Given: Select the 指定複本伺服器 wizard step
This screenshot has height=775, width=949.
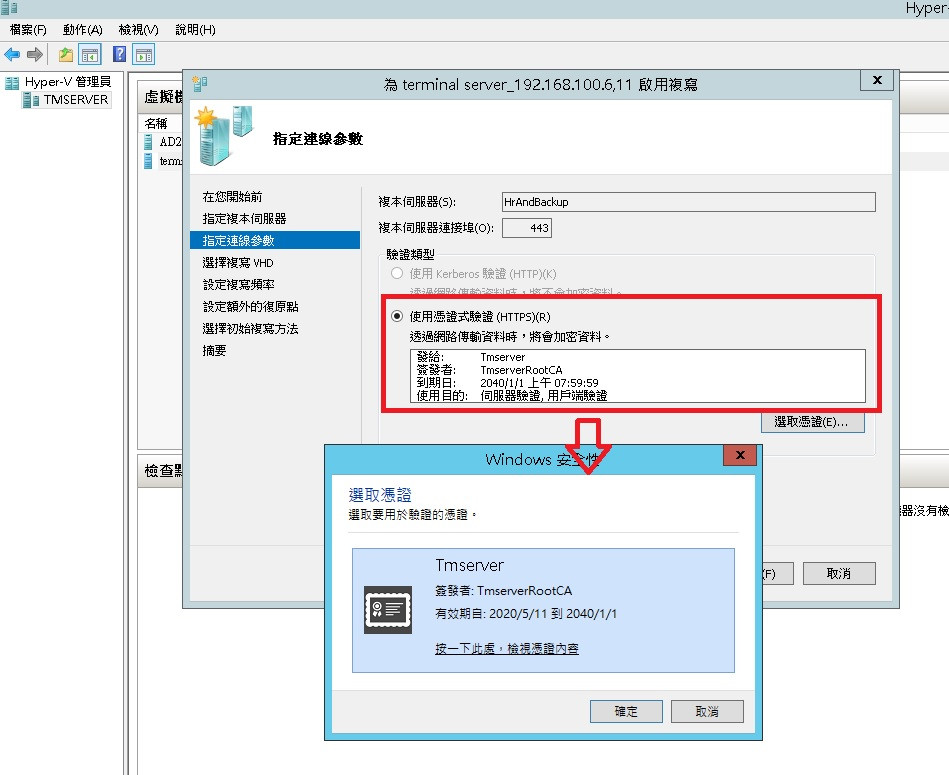Looking at the screenshot, I should coord(245,218).
